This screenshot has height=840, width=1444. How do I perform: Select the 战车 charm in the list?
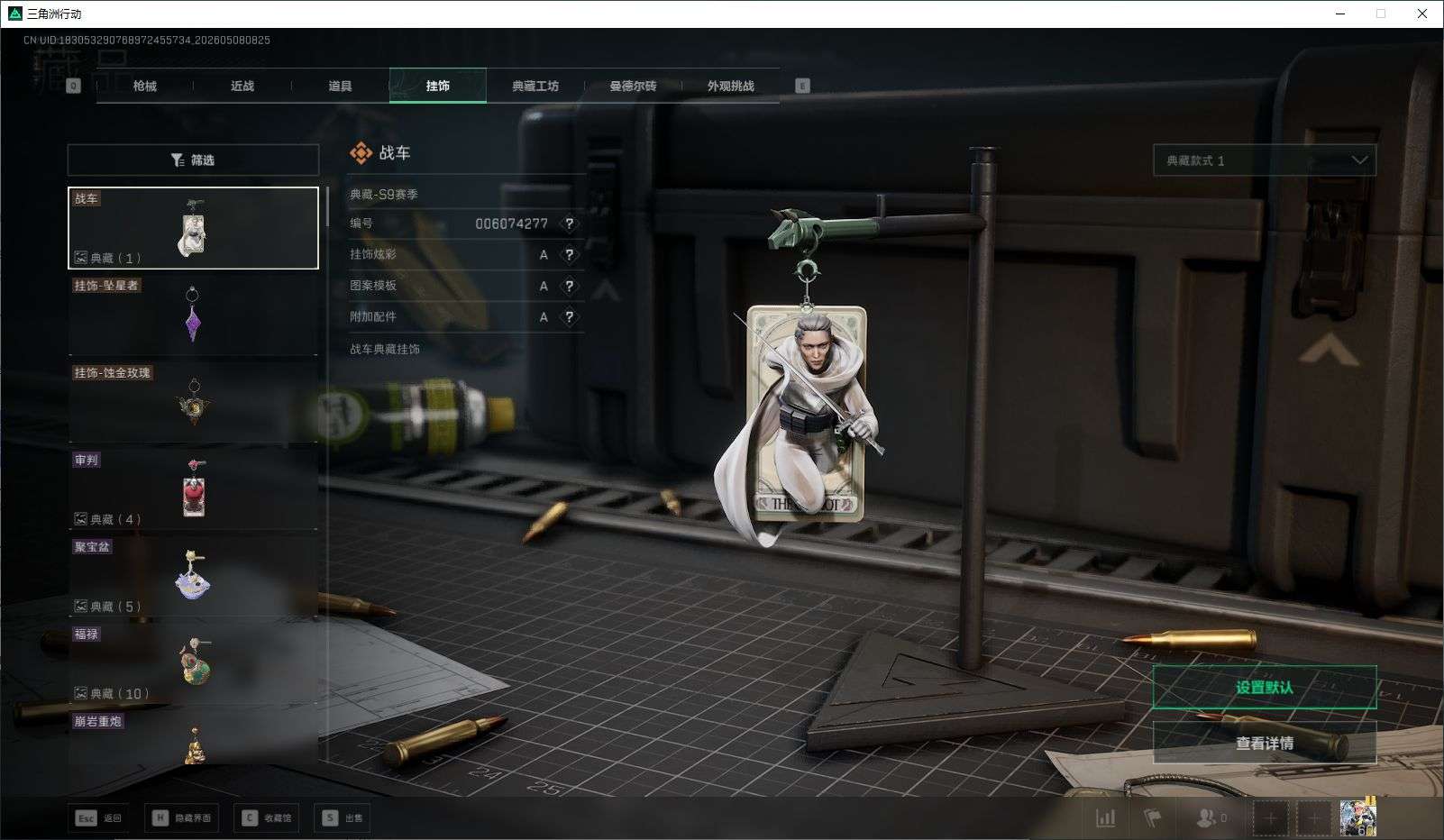click(193, 228)
